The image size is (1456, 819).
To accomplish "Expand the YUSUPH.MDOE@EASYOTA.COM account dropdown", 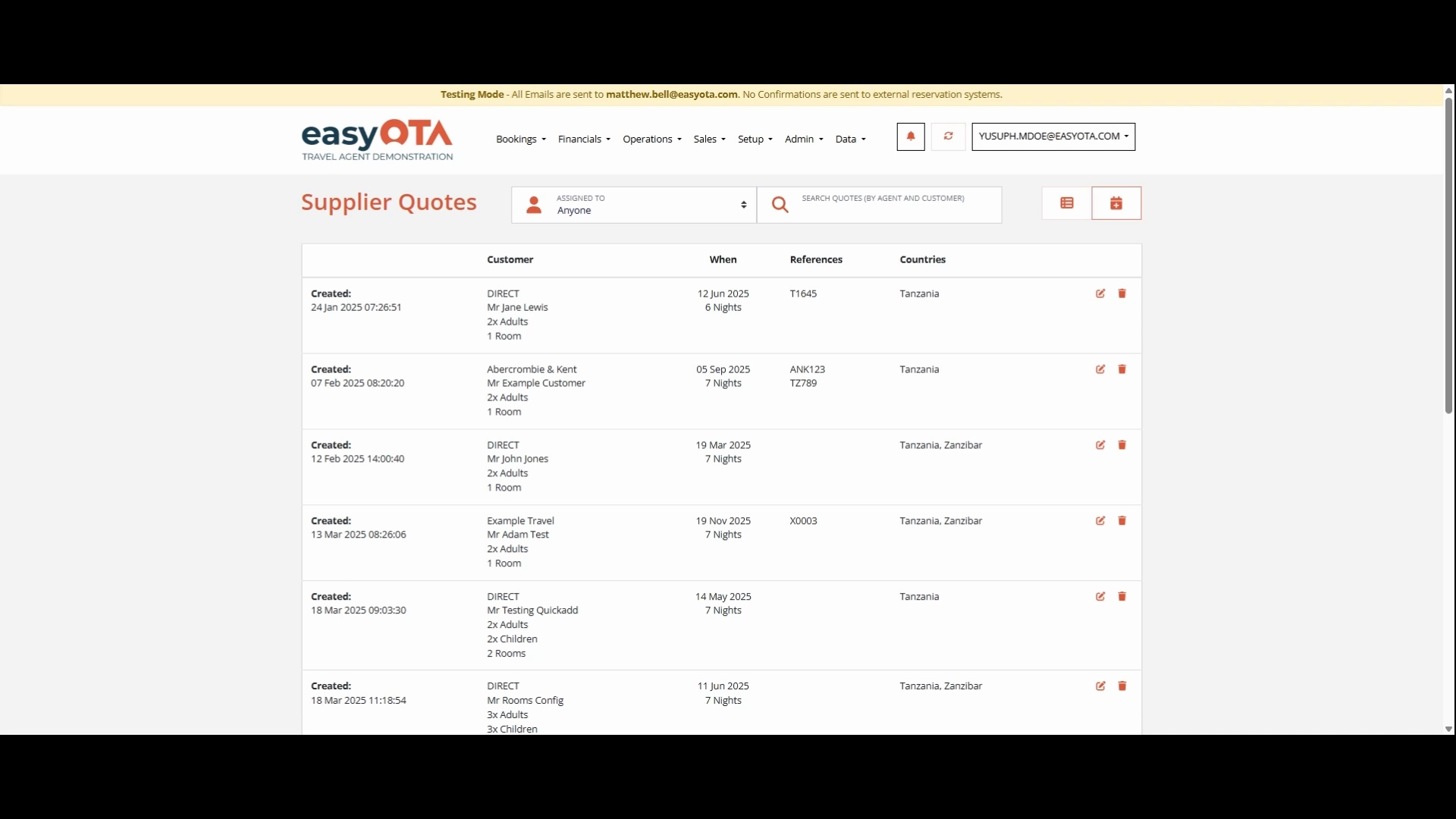I will 1053,136.
